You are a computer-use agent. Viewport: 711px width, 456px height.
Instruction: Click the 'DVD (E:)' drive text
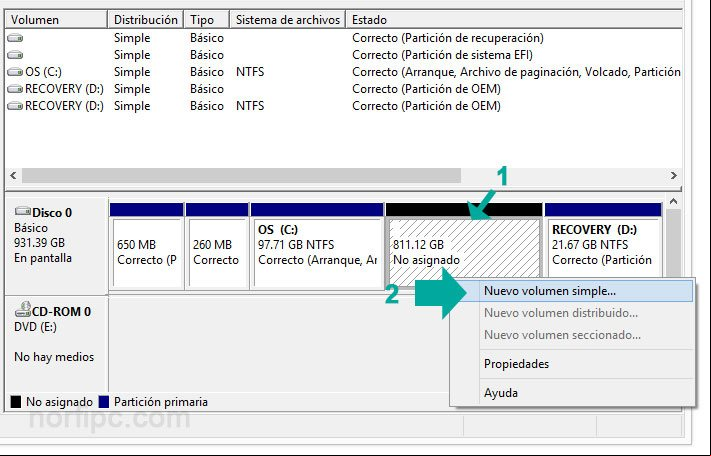(x=35, y=327)
